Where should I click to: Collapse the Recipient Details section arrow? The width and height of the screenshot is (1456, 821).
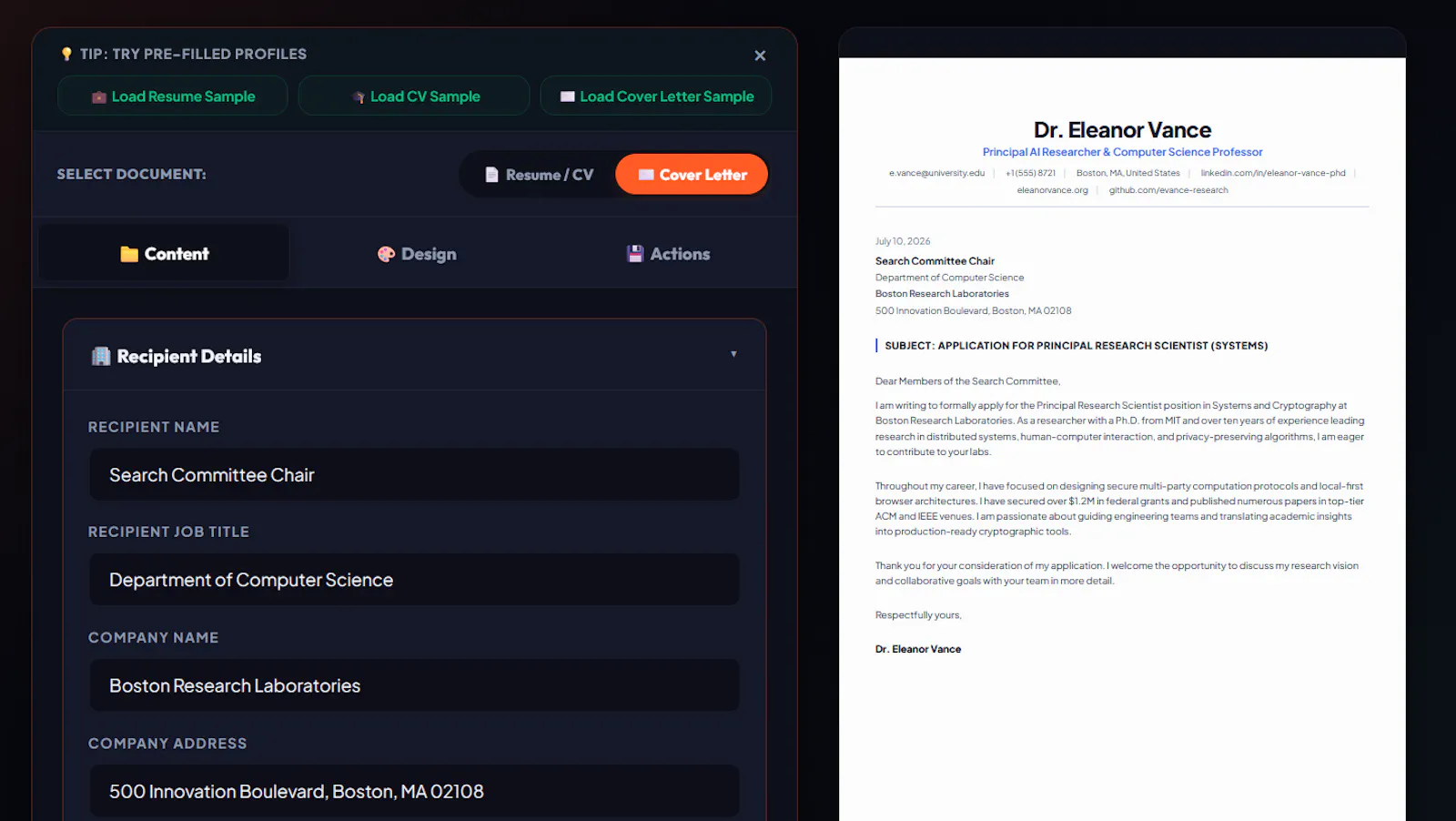[x=733, y=354]
